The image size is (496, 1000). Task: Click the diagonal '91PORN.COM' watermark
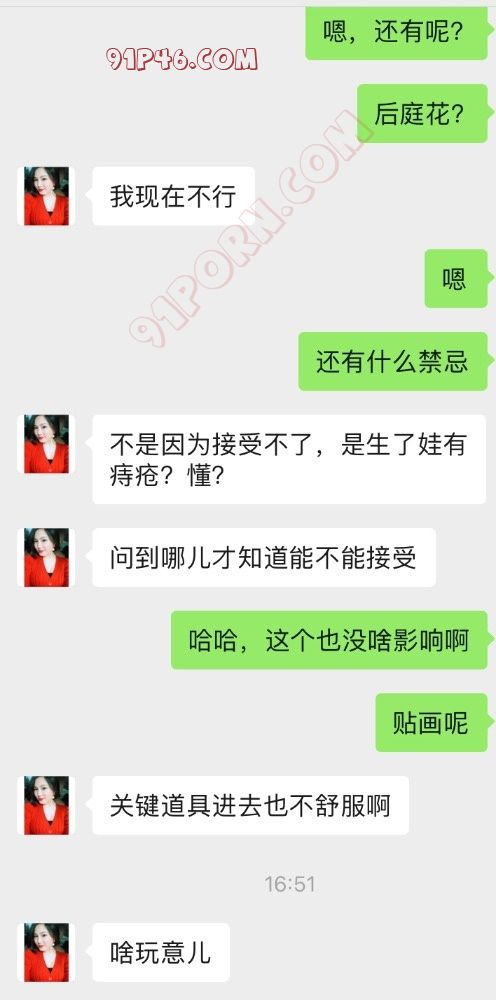pos(245,230)
